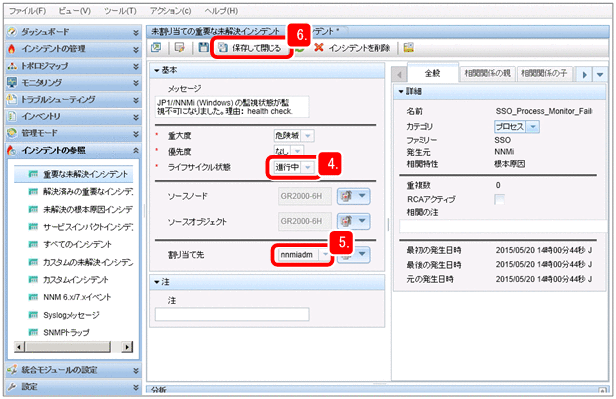Open カスタムの未解決インシデント view
The height and width of the screenshot is (399, 616).
point(81,262)
